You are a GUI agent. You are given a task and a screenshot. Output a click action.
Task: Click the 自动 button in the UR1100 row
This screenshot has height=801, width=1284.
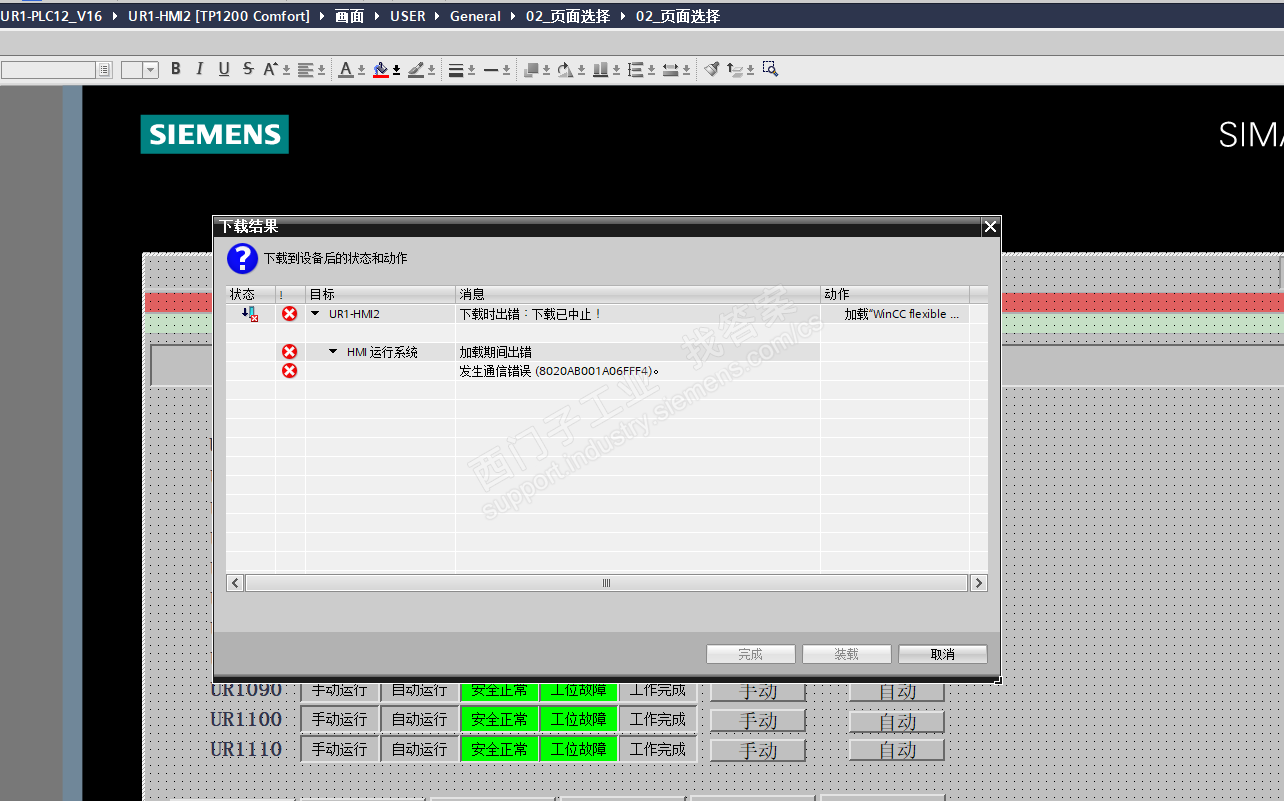coord(897,720)
